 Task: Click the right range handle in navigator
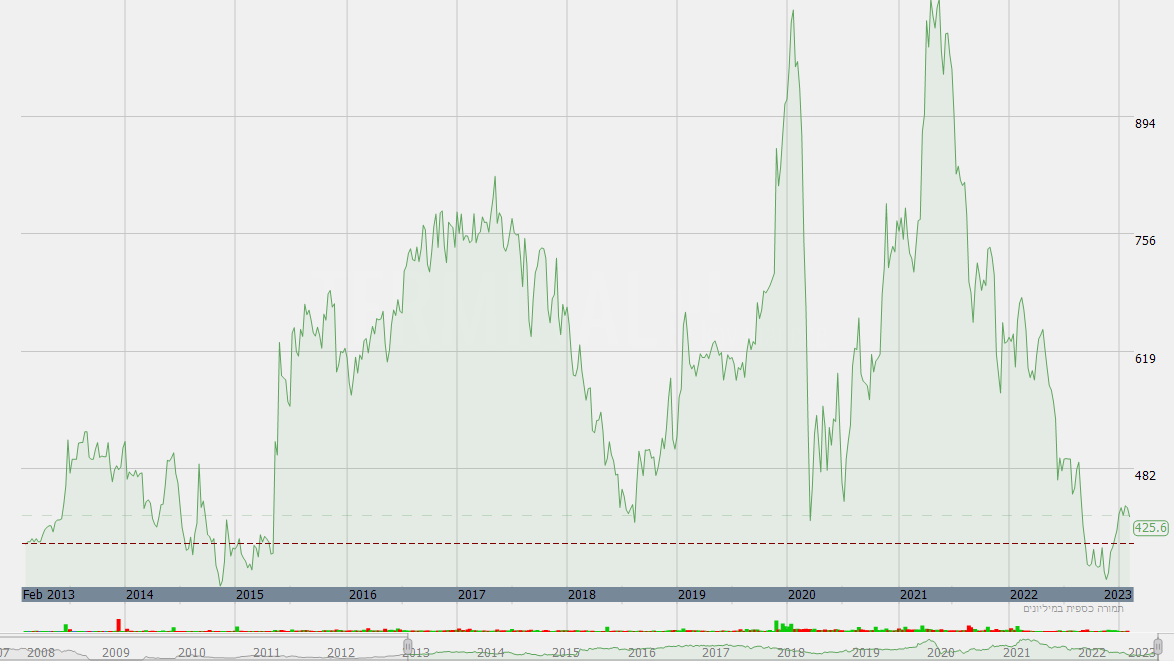coord(1158,646)
